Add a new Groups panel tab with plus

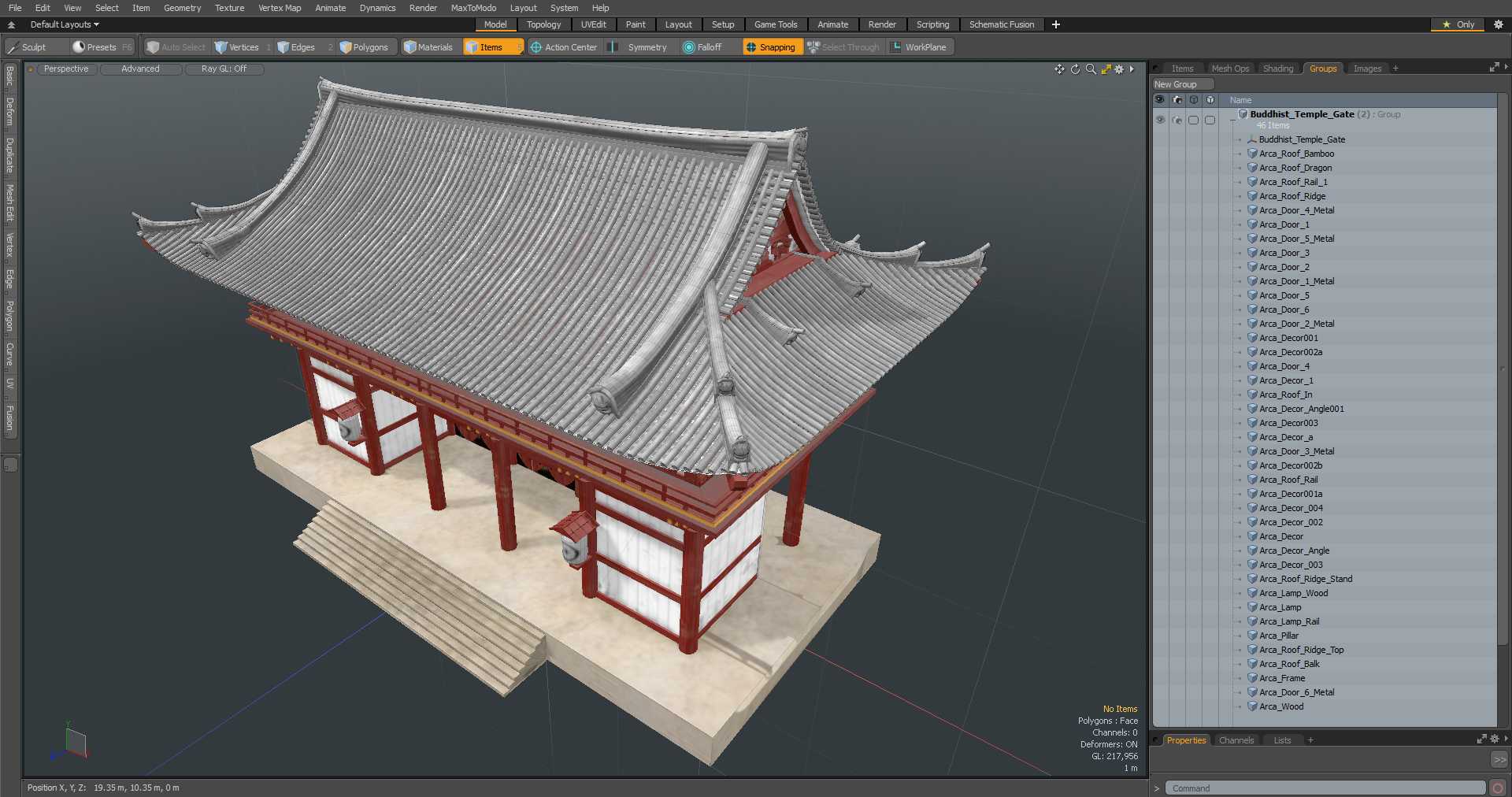(1395, 69)
